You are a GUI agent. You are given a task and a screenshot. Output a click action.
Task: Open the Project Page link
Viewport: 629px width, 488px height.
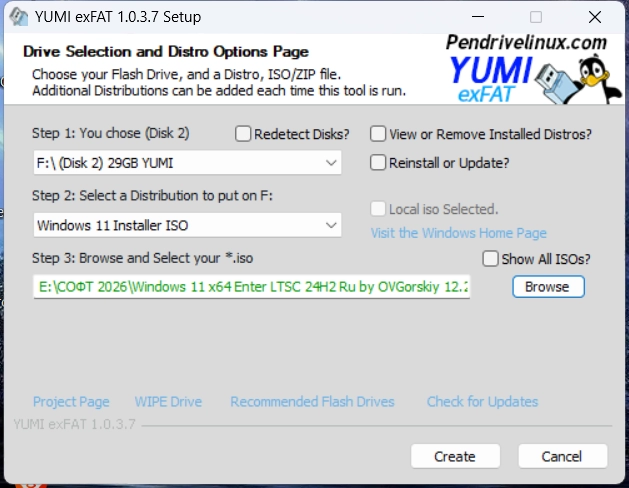tap(71, 401)
